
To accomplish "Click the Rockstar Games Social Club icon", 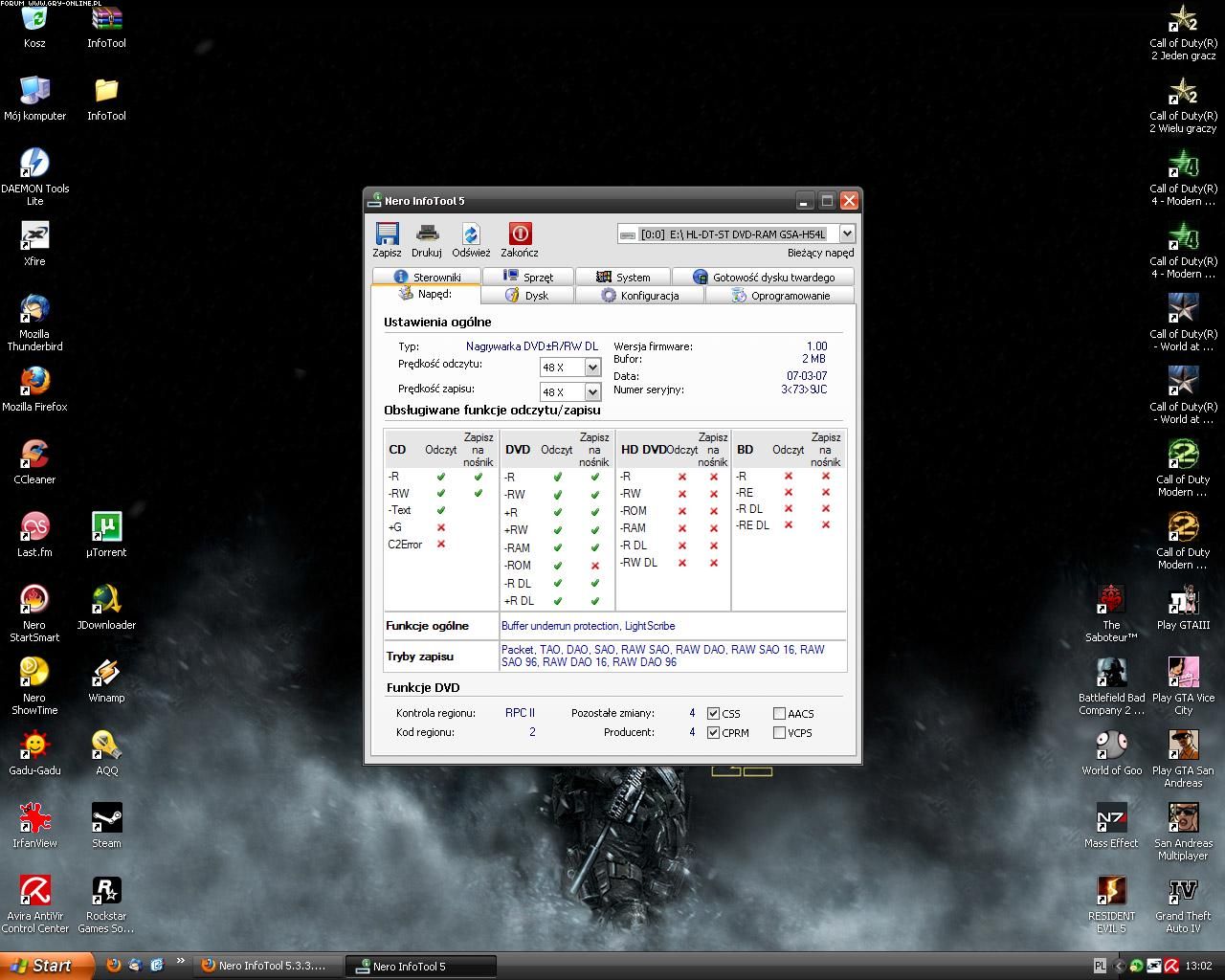I will click(106, 891).
